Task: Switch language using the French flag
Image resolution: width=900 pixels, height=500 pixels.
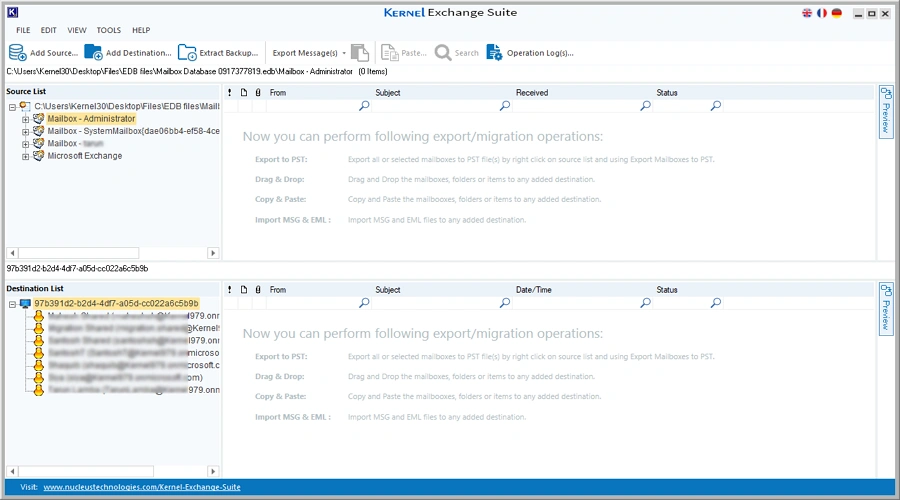Action: point(822,13)
